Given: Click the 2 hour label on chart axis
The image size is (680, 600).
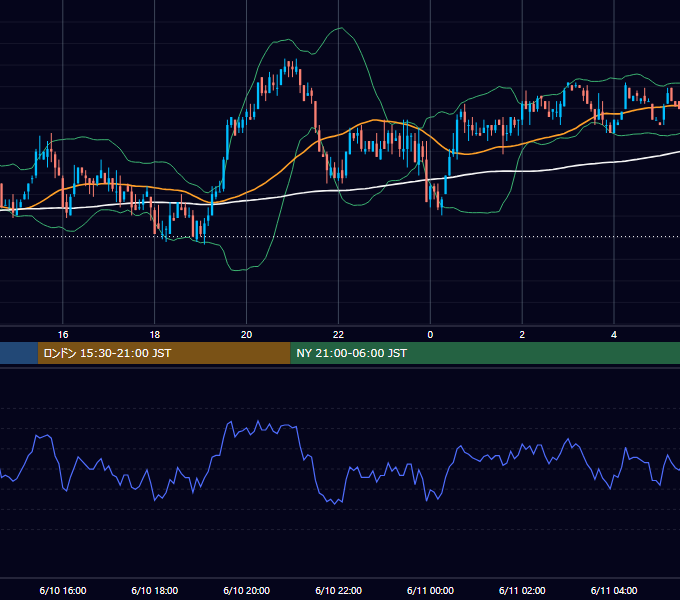Looking at the screenshot, I should pyautogui.click(x=522, y=334).
